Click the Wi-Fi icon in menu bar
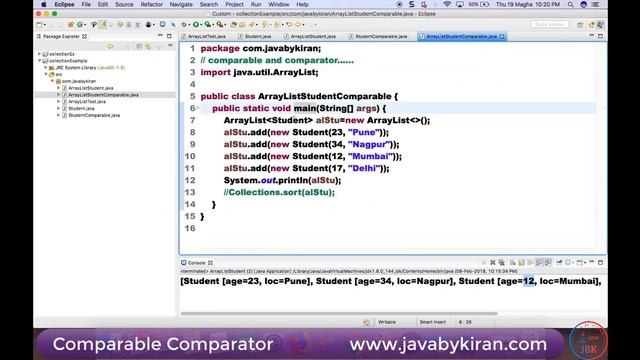The height and width of the screenshot is (360, 640). 447,4
